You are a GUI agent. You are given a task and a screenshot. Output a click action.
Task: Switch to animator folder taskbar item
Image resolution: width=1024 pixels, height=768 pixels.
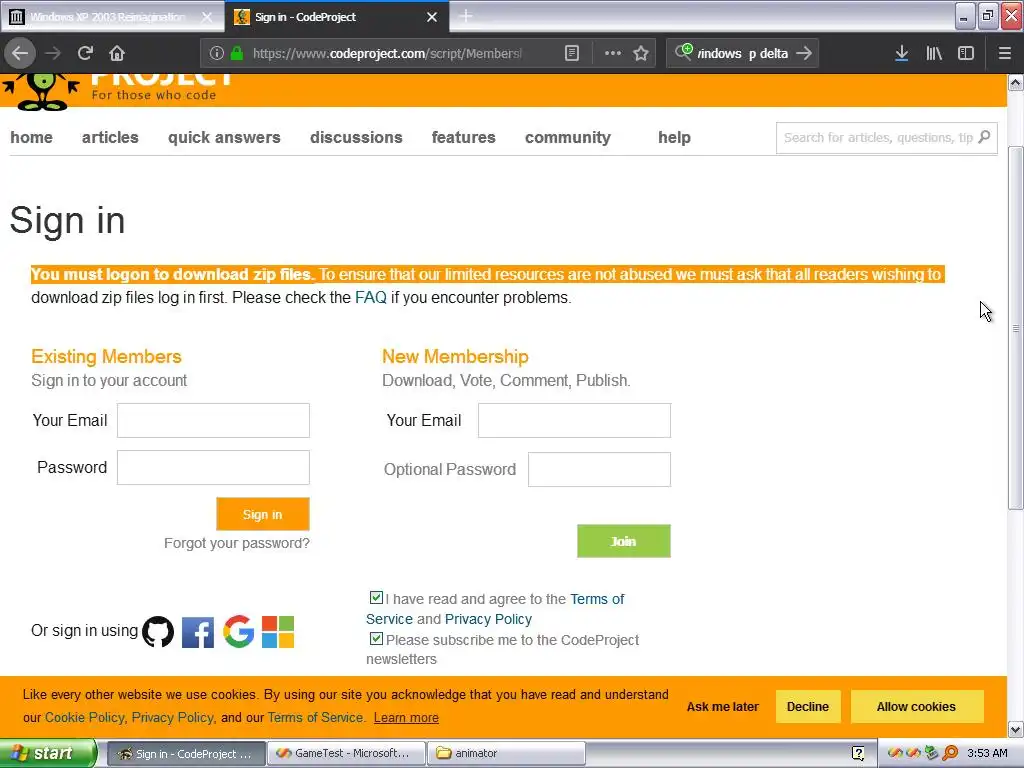[506, 753]
